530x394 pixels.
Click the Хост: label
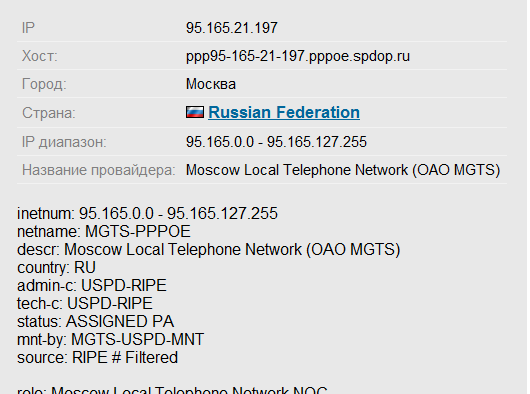click(40, 56)
